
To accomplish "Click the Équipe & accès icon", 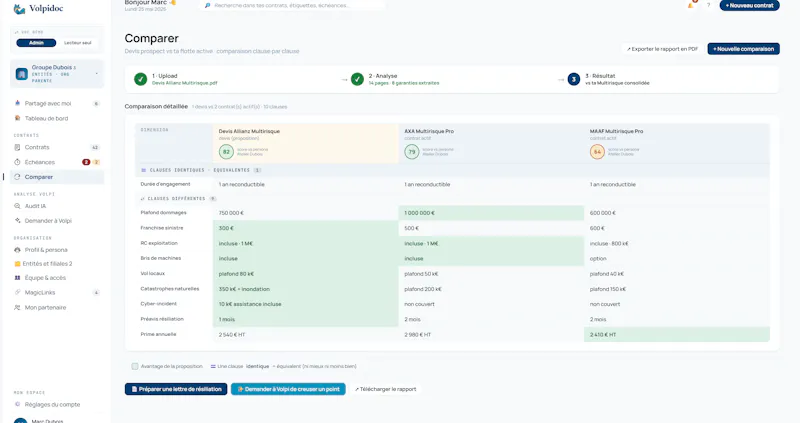I will pyautogui.click(x=17, y=278).
